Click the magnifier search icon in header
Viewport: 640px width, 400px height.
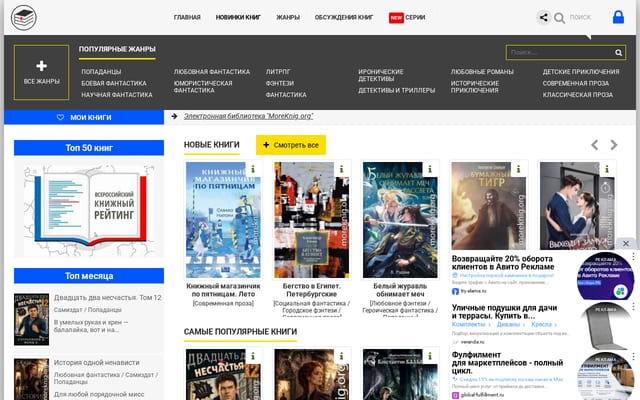pos(560,18)
